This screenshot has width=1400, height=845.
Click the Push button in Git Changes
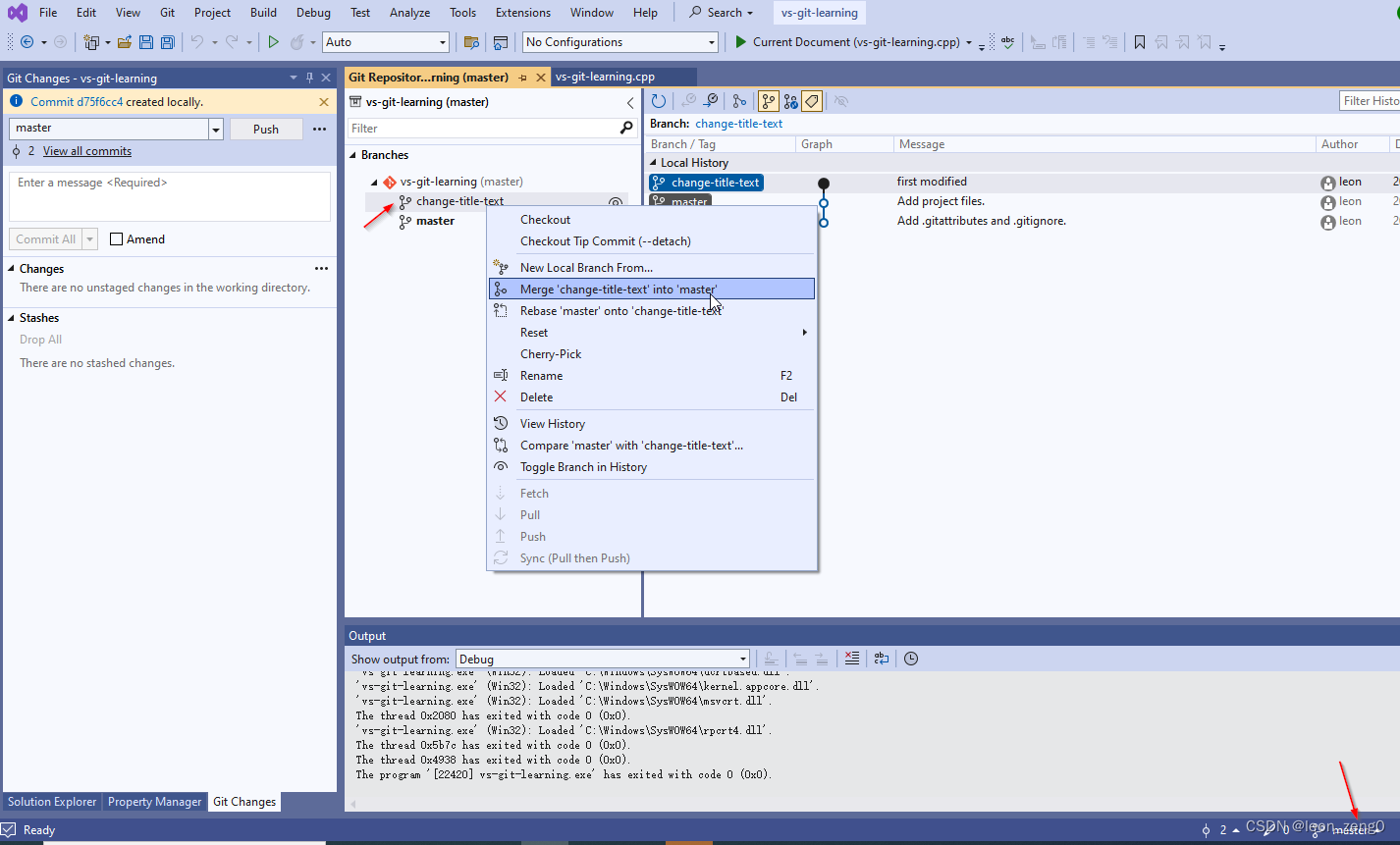(x=266, y=129)
